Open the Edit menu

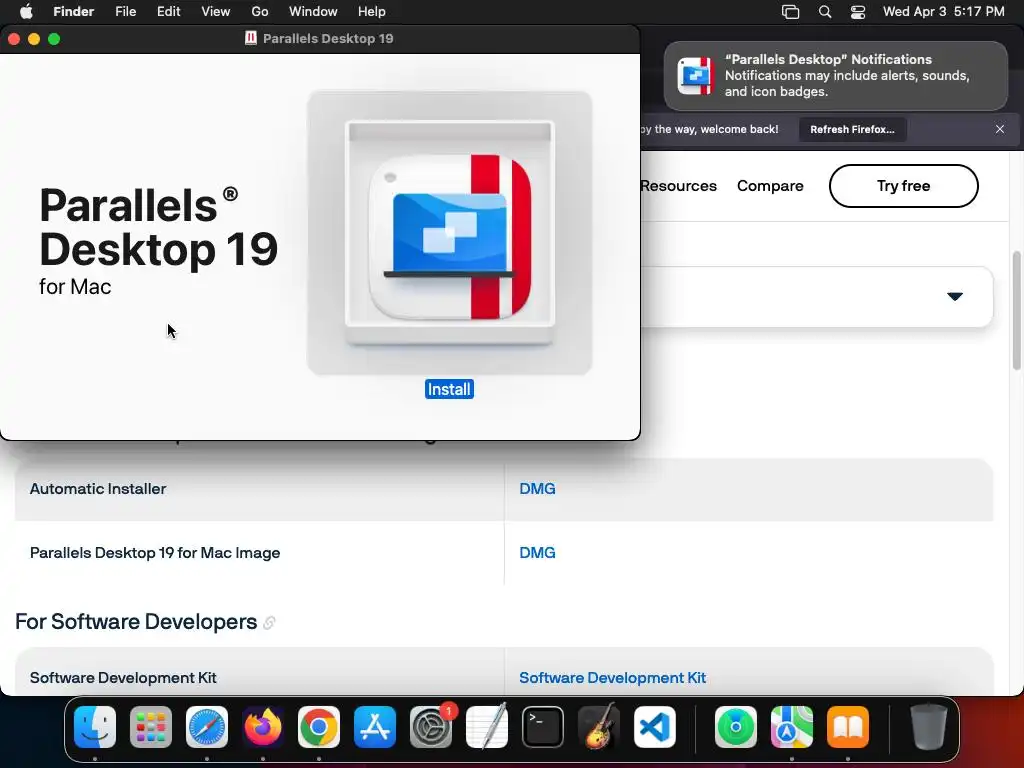[x=168, y=12]
